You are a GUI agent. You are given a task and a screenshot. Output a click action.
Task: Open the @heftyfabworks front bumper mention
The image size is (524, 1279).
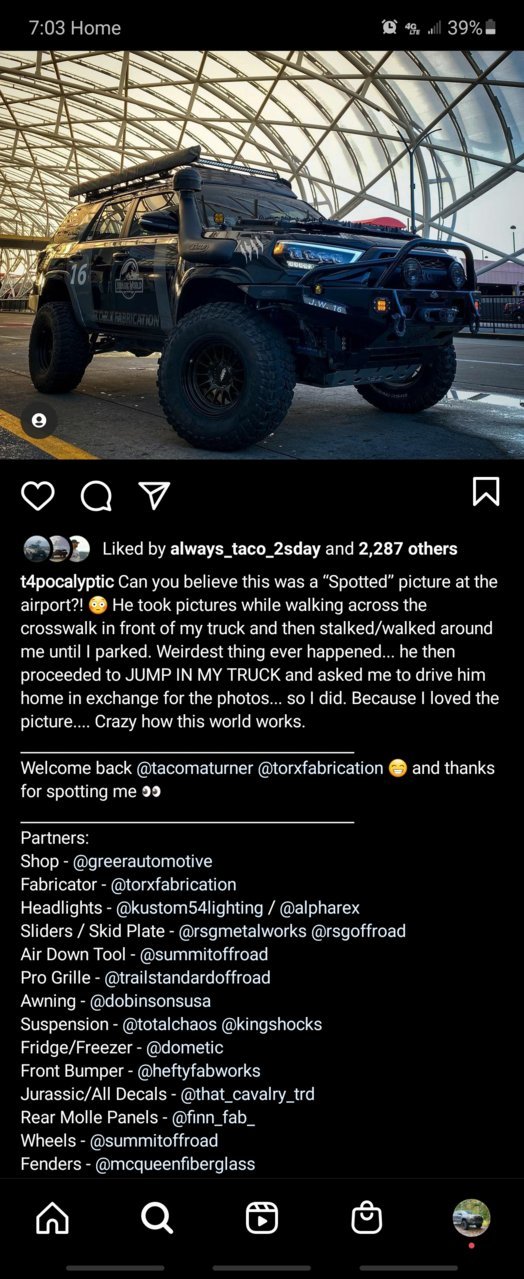point(199,1070)
